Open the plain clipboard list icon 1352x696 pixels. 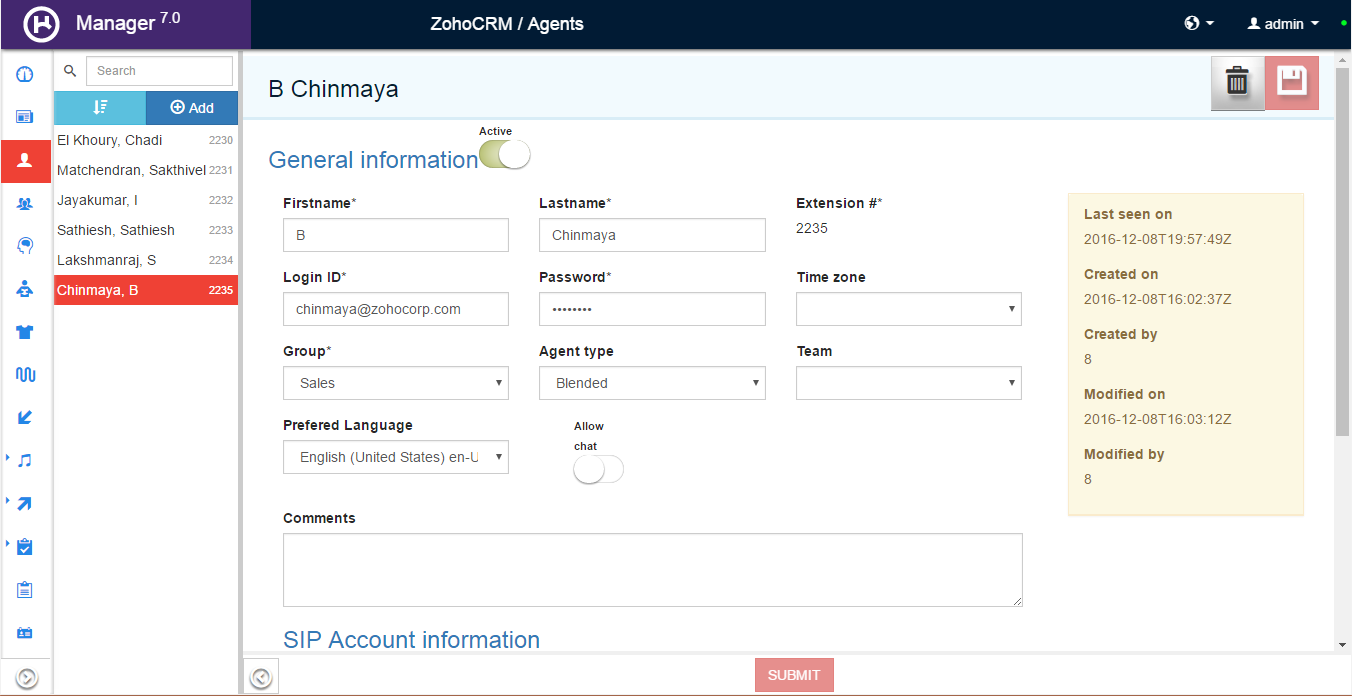25,589
